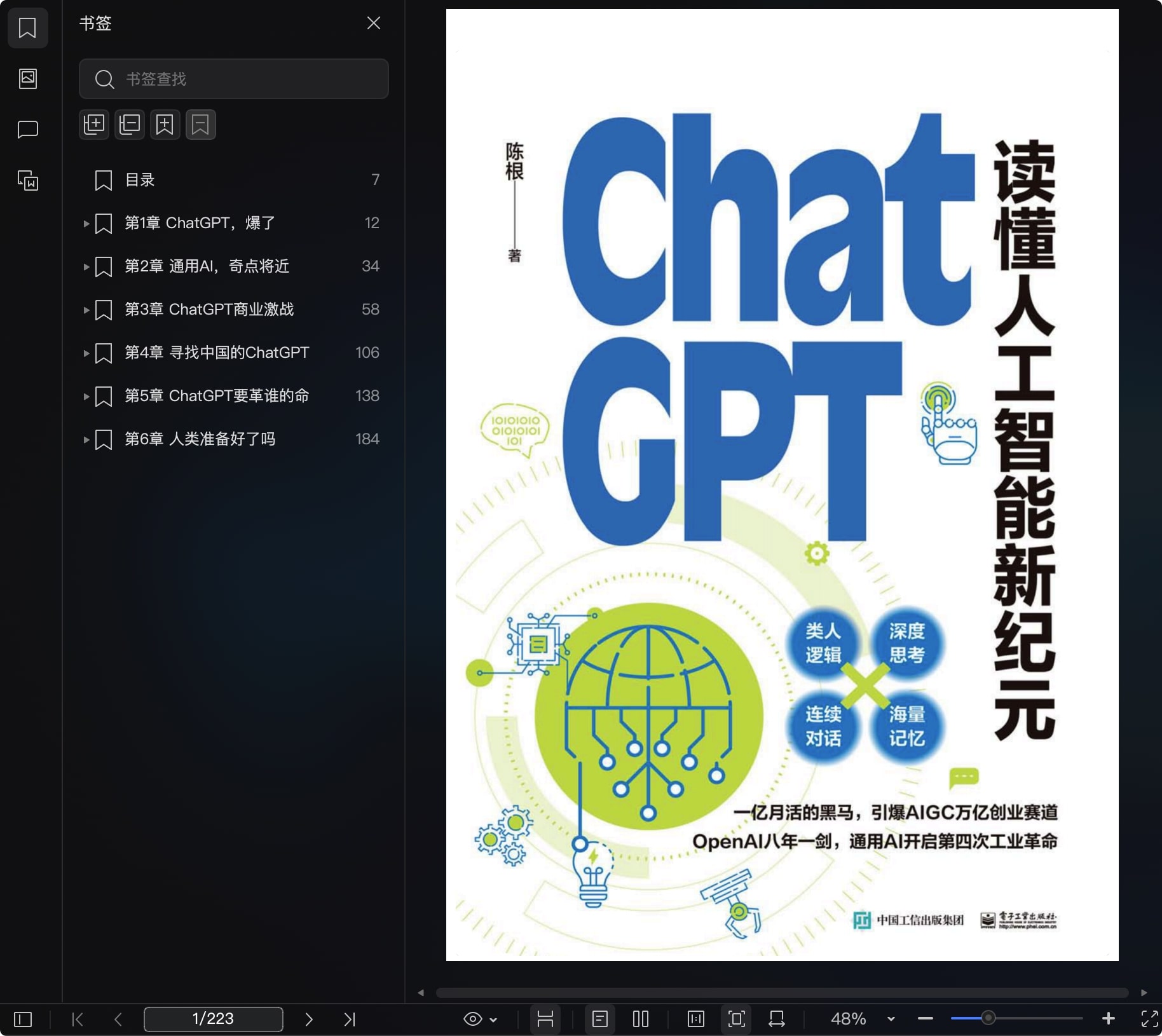
Task: Focus the 书签查找 search field
Action: pyautogui.click(x=233, y=79)
